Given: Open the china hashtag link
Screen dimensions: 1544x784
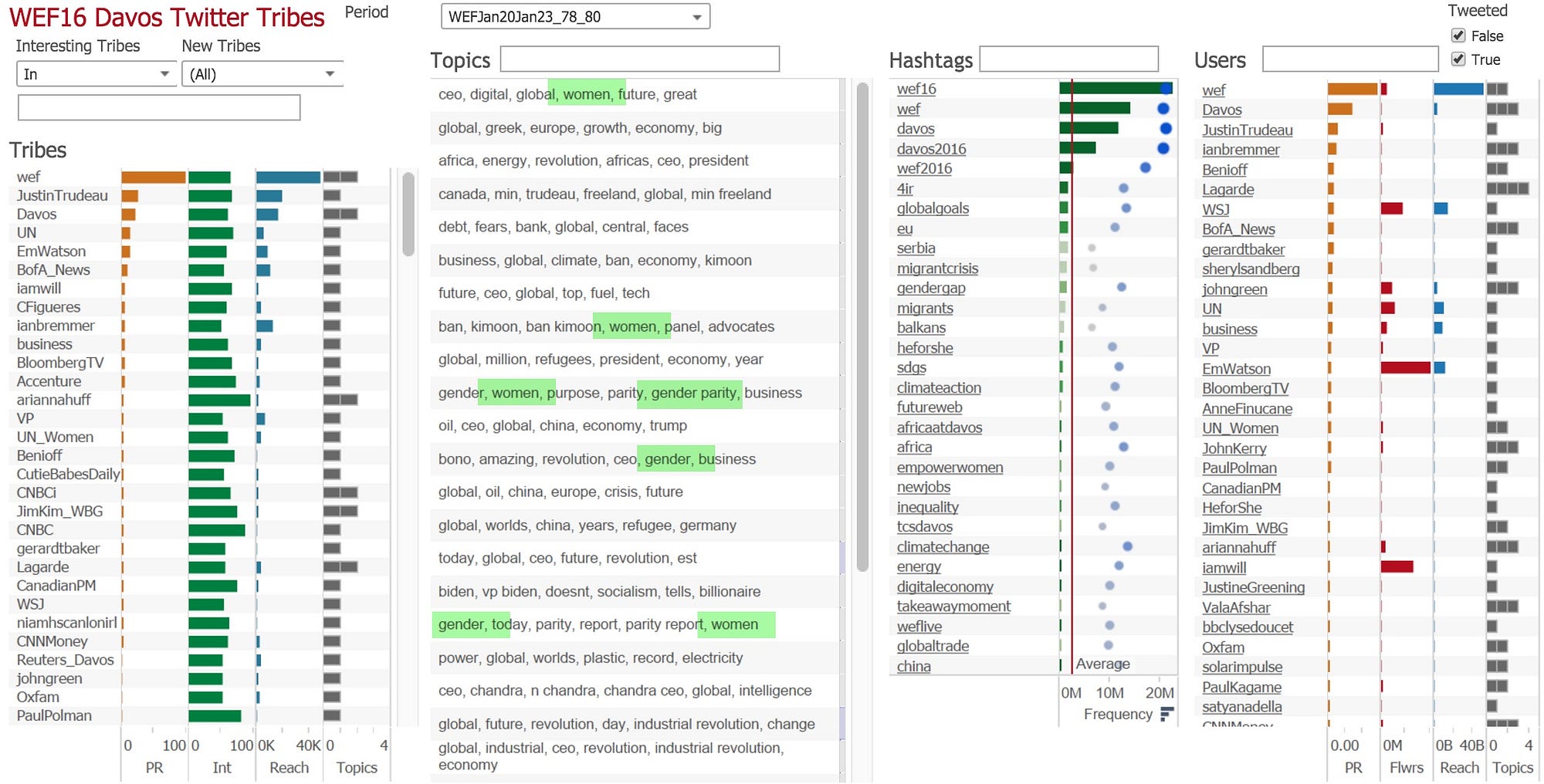Looking at the screenshot, I should pos(913,666).
